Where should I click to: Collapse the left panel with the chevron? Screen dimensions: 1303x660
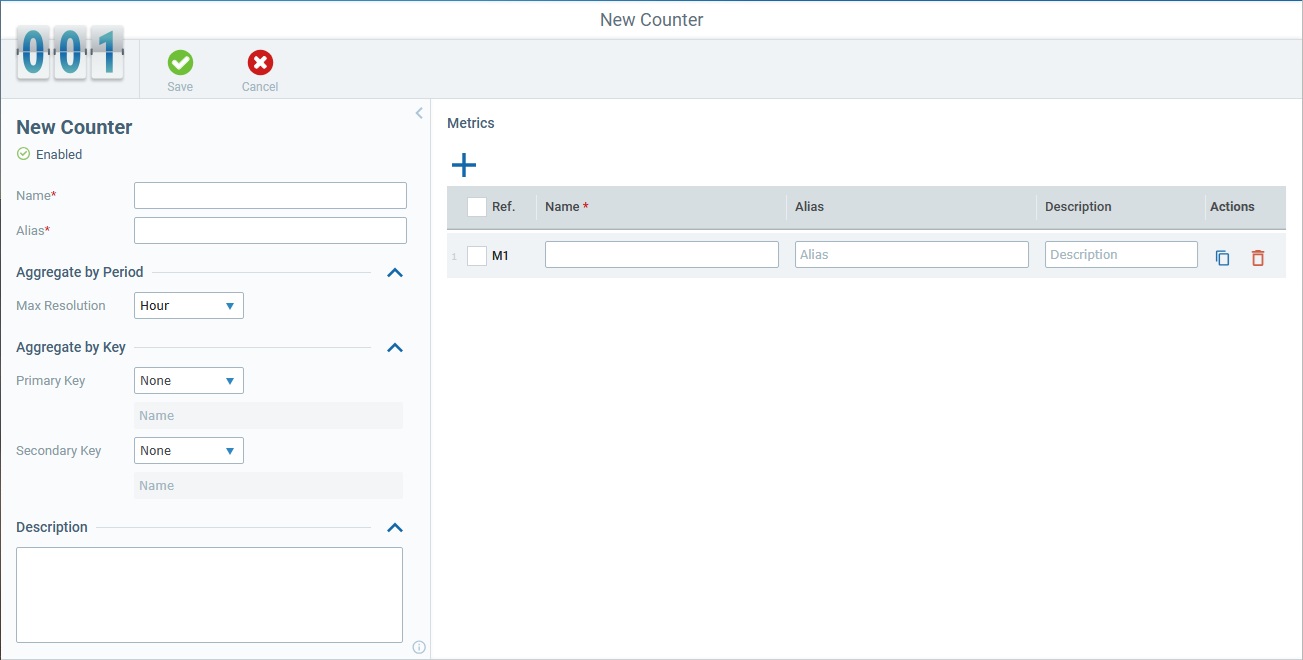click(418, 113)
